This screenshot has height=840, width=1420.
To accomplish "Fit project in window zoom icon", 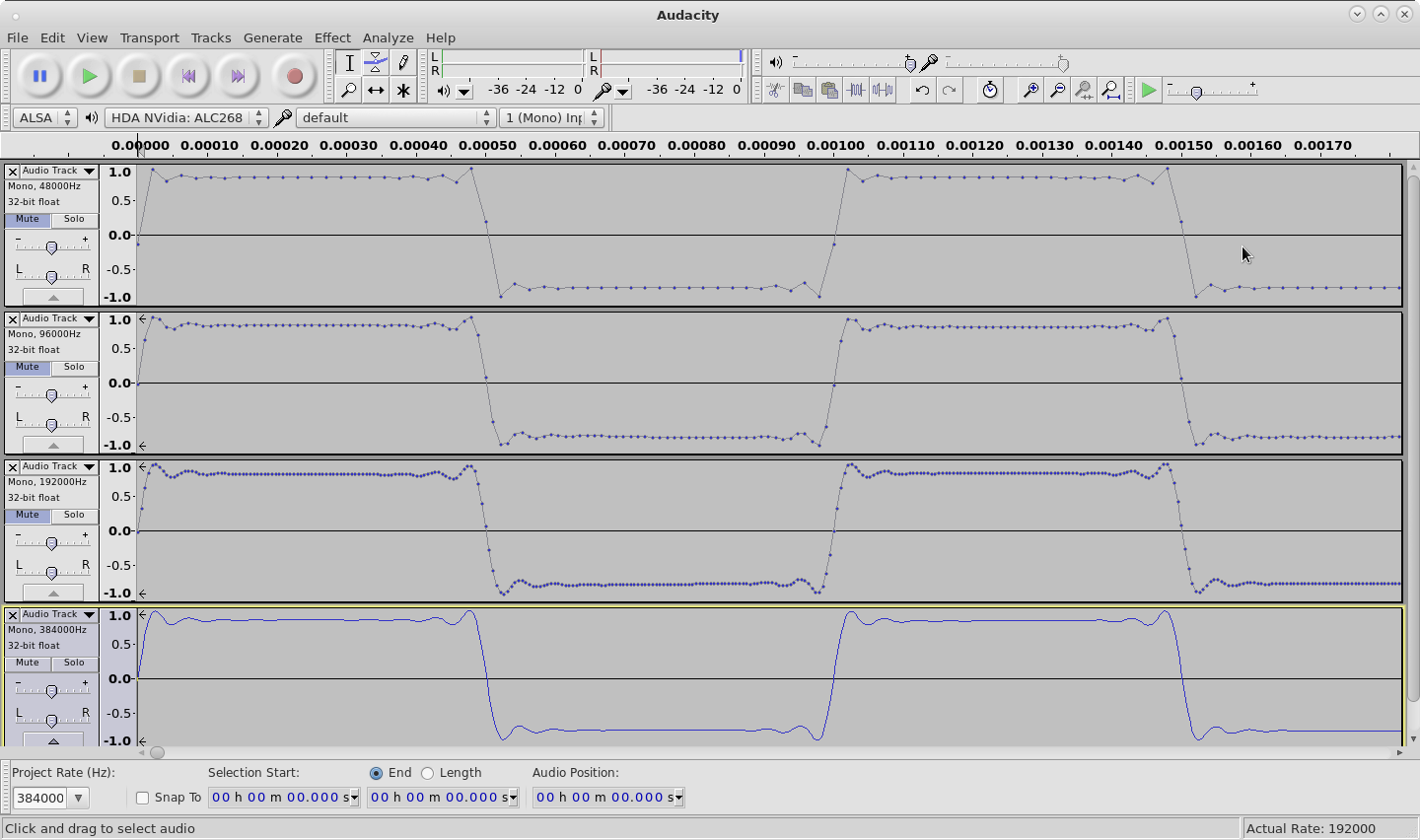I will [x=1110, y=90].
